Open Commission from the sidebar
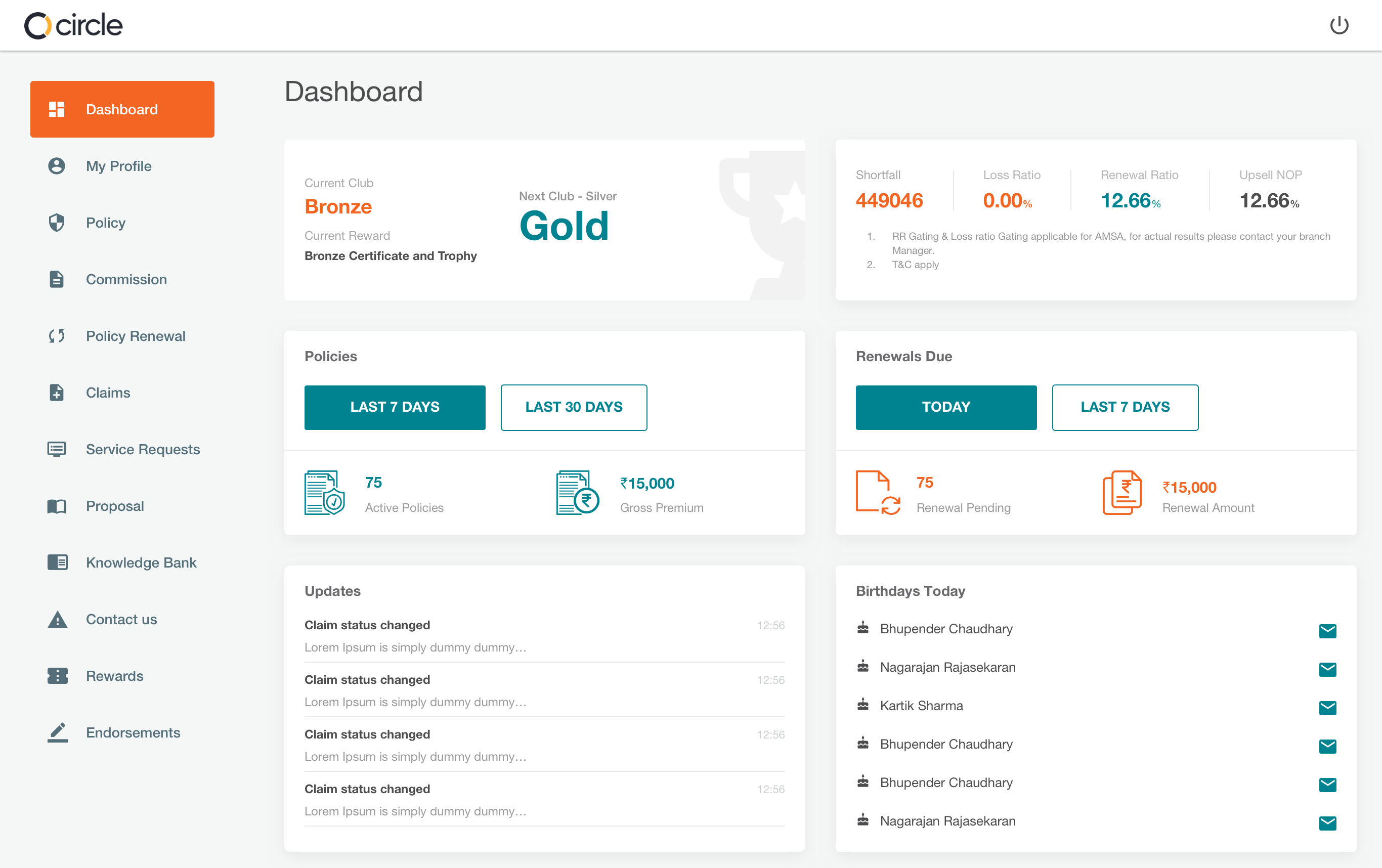 pos(126,280)
